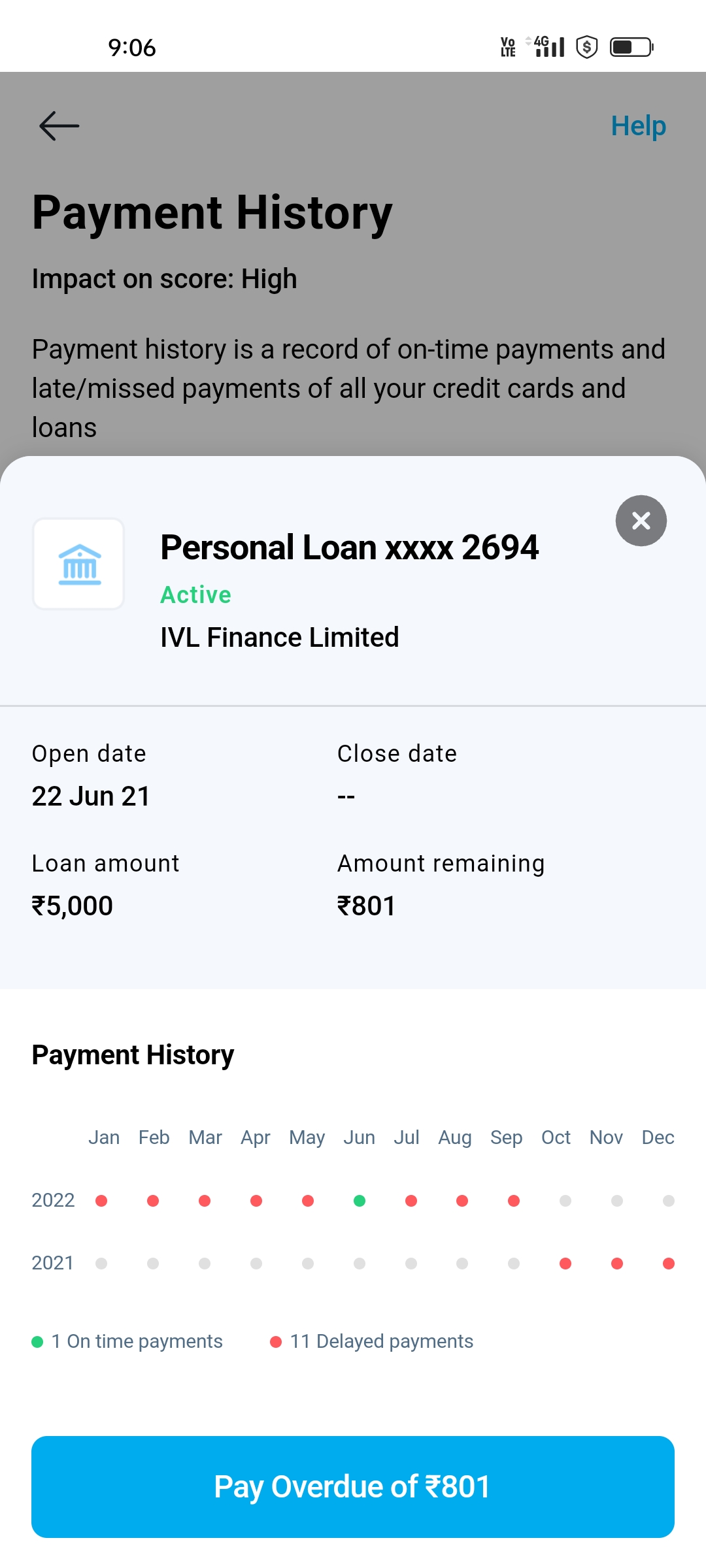Tap the battery icon in status bar
This screenshot has width=706, height=1568.
(x=631, y=47)
